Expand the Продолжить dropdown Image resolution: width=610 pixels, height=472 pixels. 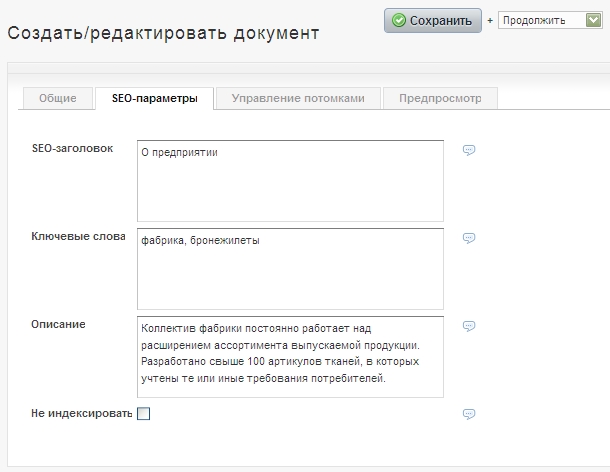coord(593,20)
